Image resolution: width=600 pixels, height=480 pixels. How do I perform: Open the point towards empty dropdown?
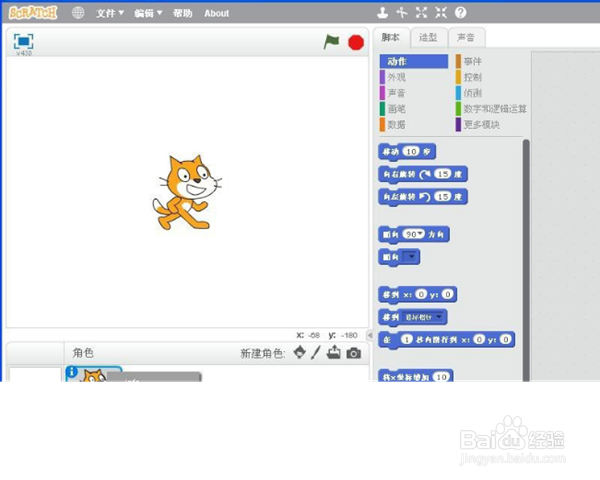(411, 256)
